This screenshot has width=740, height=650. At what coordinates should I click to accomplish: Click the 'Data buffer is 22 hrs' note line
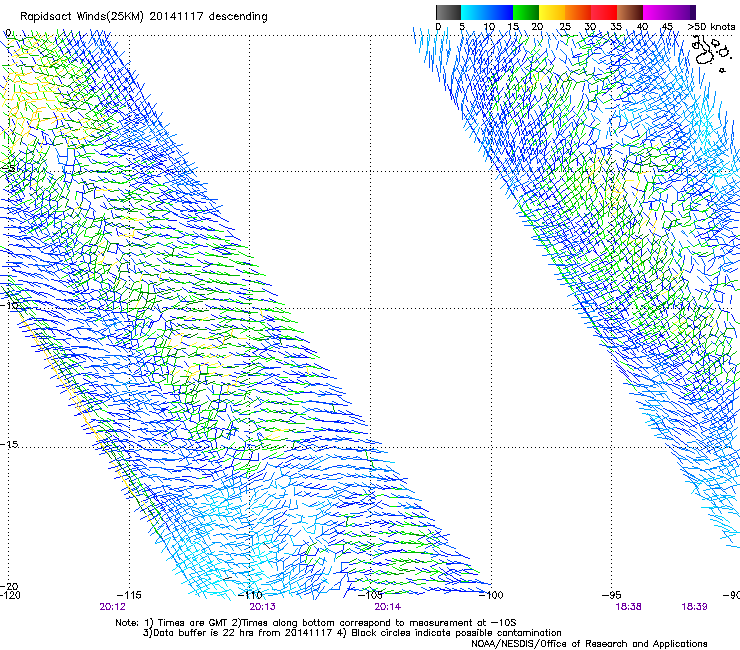tap(352, 633)
